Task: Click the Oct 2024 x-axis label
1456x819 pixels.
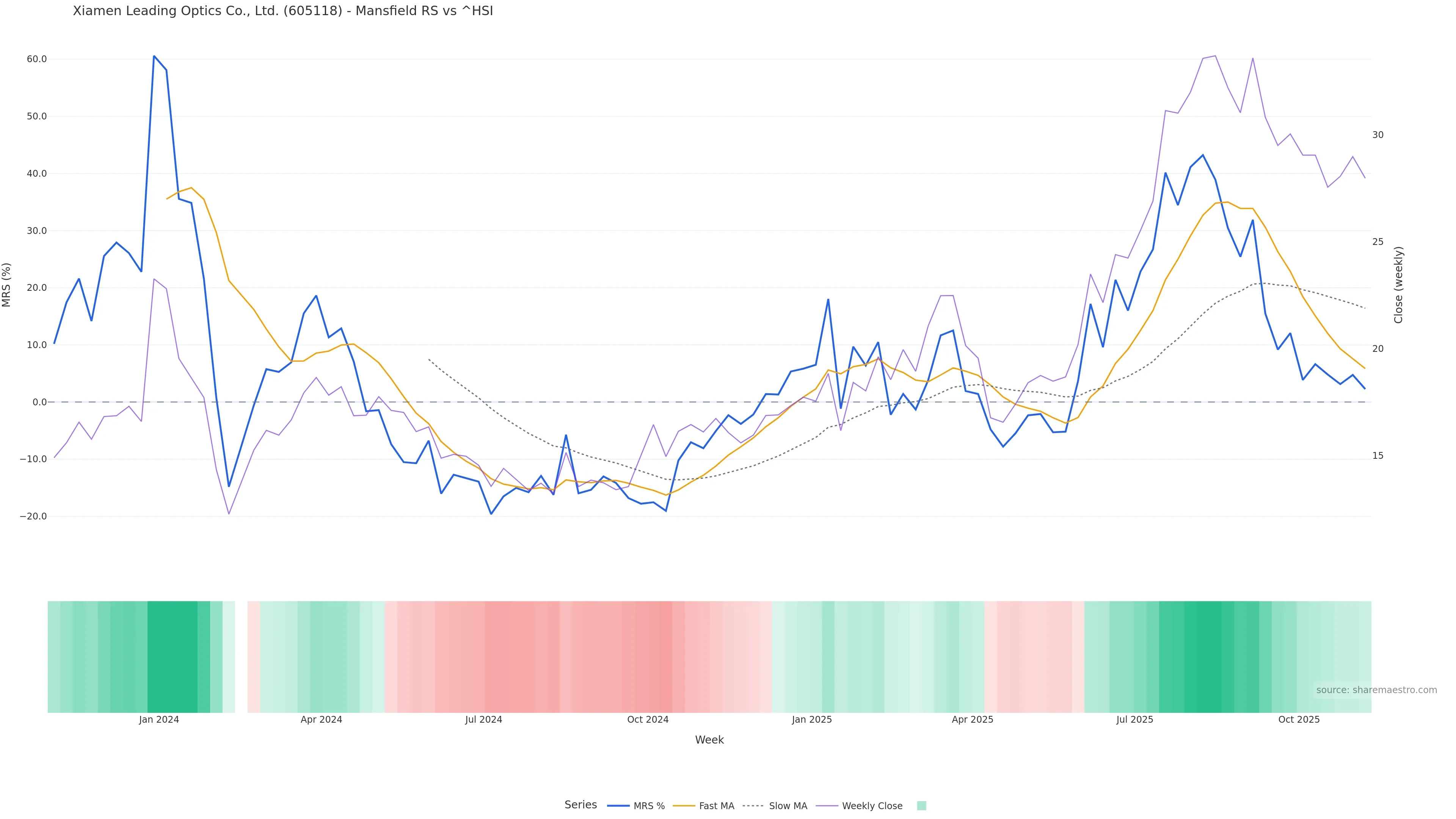Action: pos(648,720)
